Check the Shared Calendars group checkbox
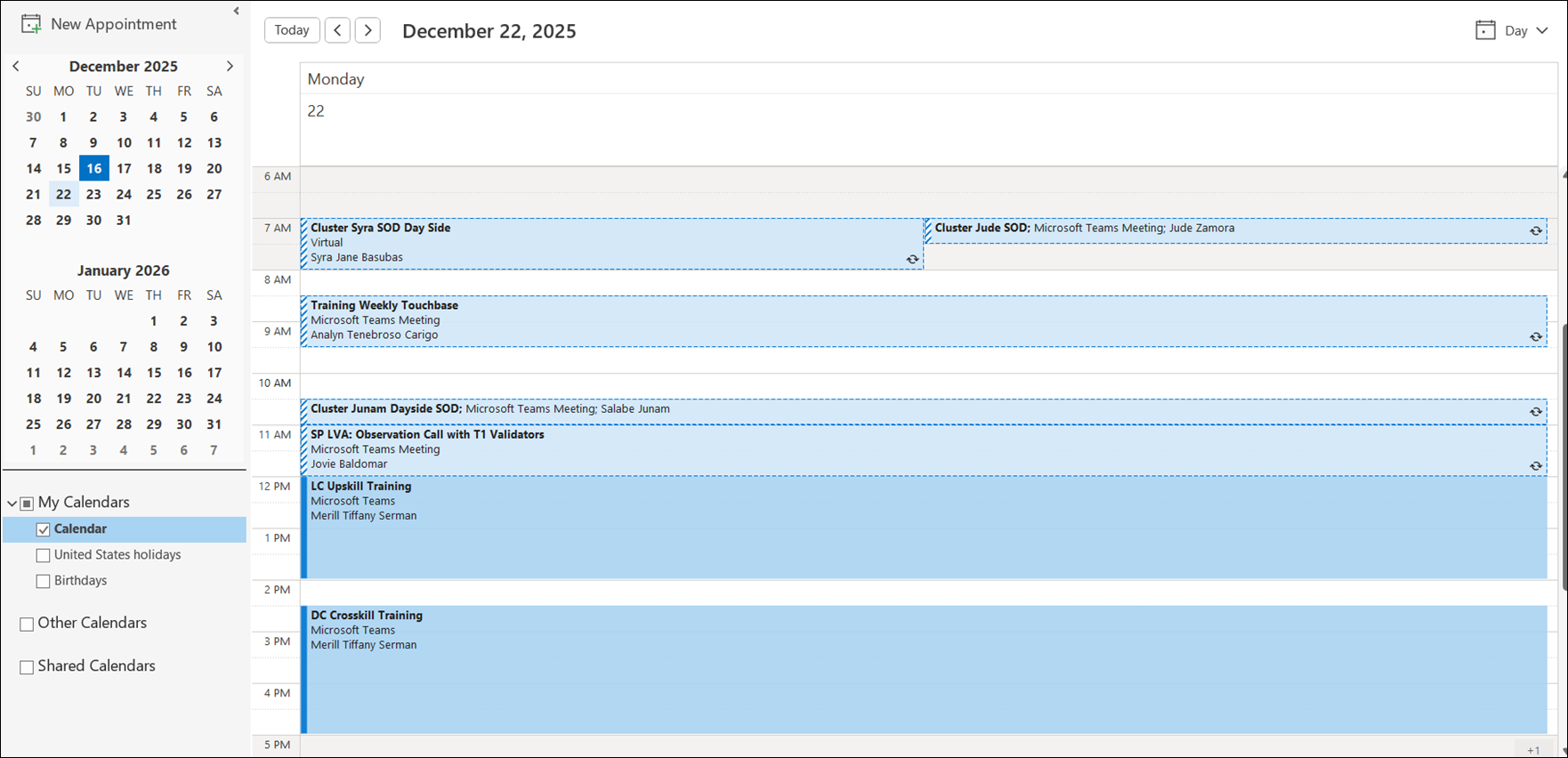This screenshot has height=758, width=1568. tap(27, 666)
